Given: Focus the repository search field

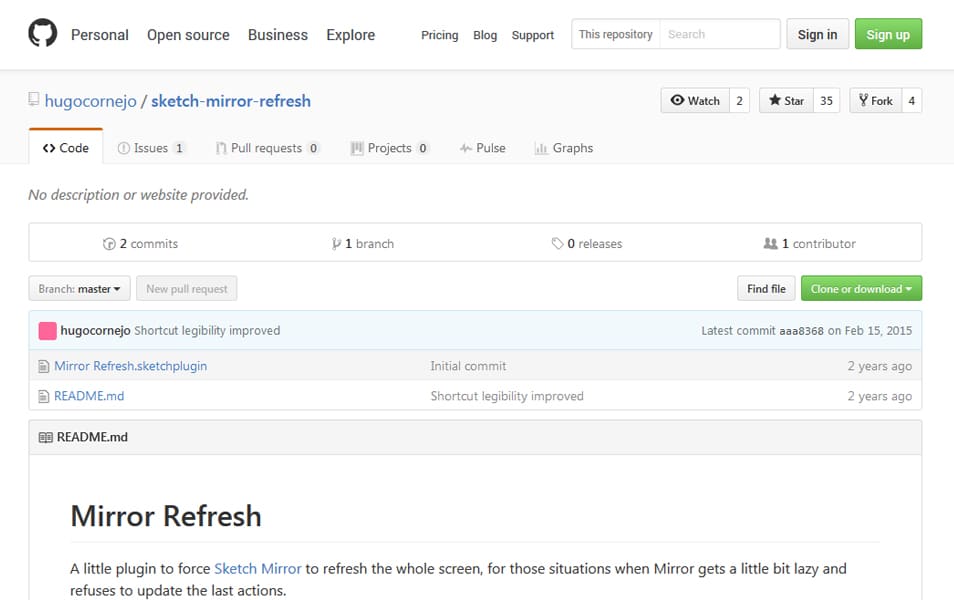Looking at the screenshot, I should coord(719,34).
